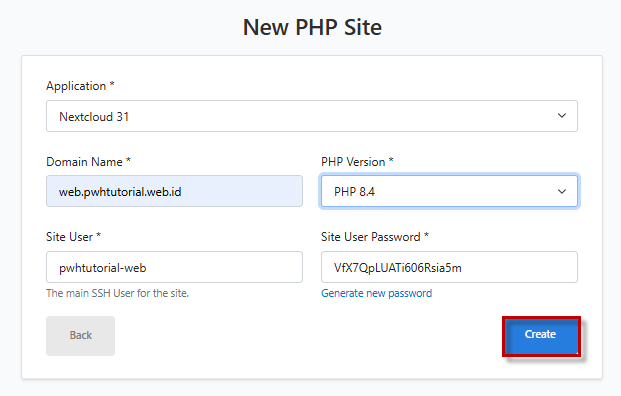The width and height of the screenshot is (621, 396).
Task: Go back using the Back button
Action: (80, 336)
